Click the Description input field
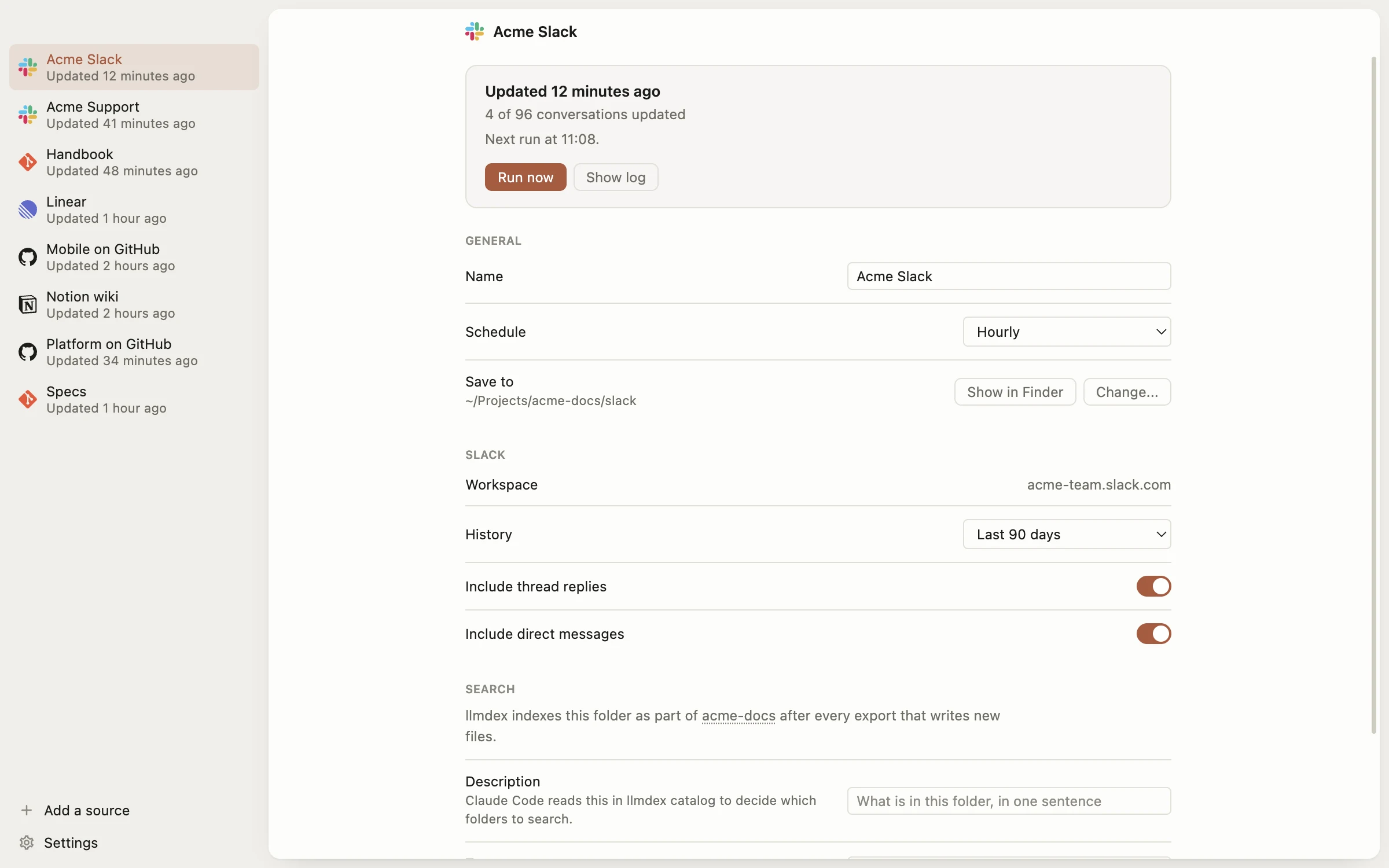Image resolution: width=1389 pixels, height=868 pixels. [x=1009, y=801]
